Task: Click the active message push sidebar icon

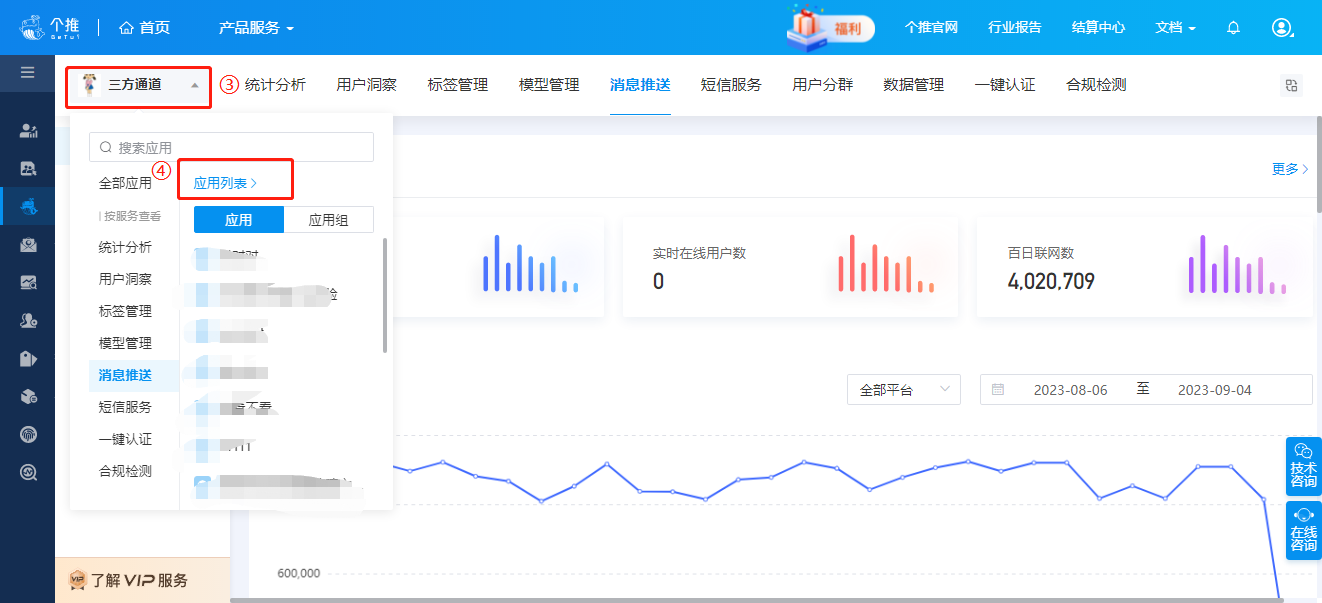Action: 28,206
